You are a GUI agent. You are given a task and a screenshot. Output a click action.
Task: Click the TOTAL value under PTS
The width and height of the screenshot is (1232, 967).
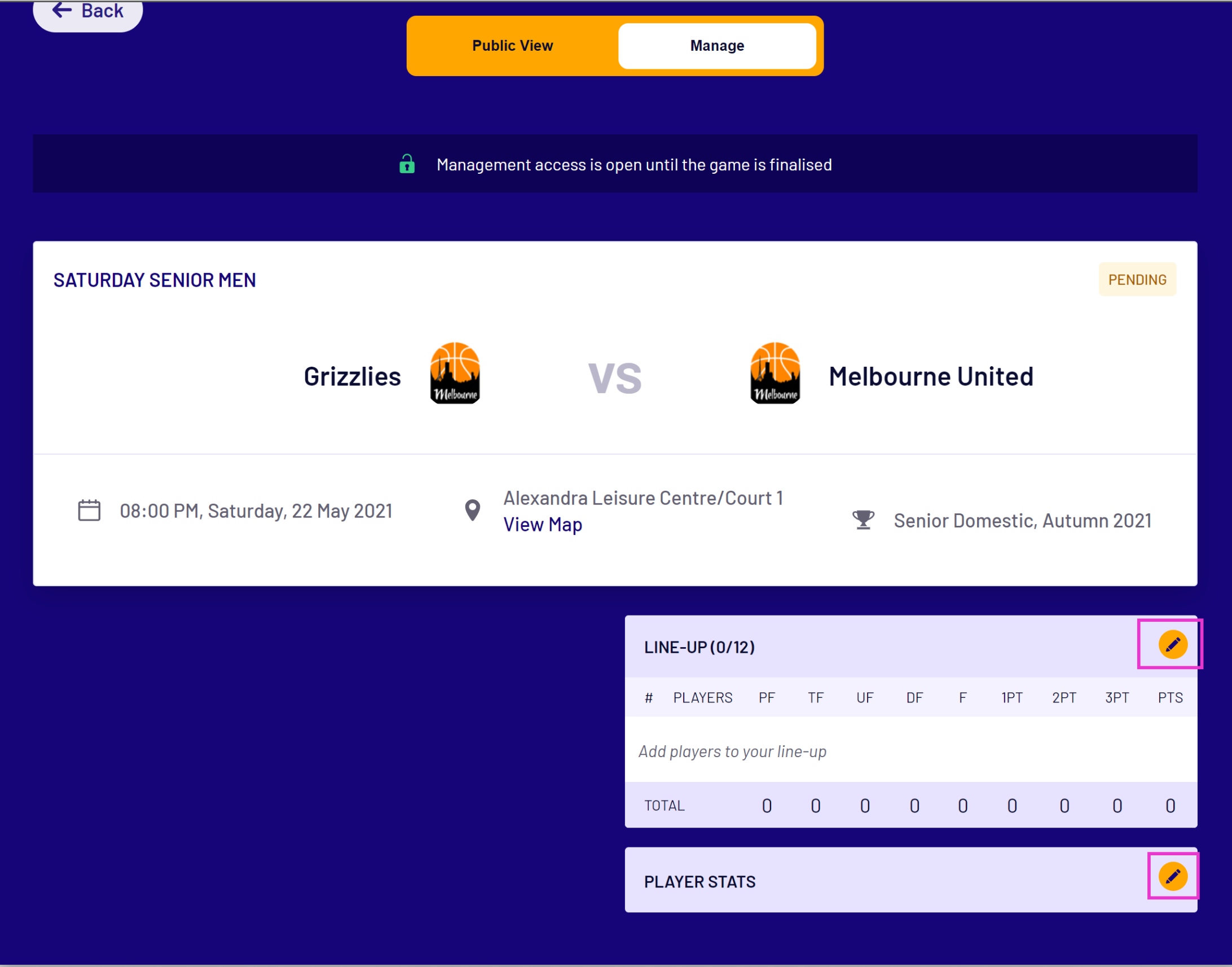(1171, 806)
